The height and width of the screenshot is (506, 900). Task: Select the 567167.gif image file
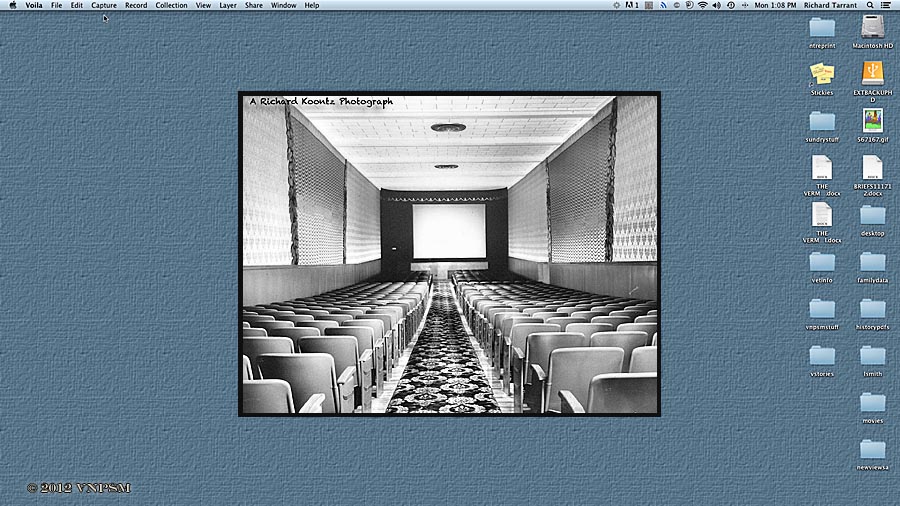pos(872,120)
